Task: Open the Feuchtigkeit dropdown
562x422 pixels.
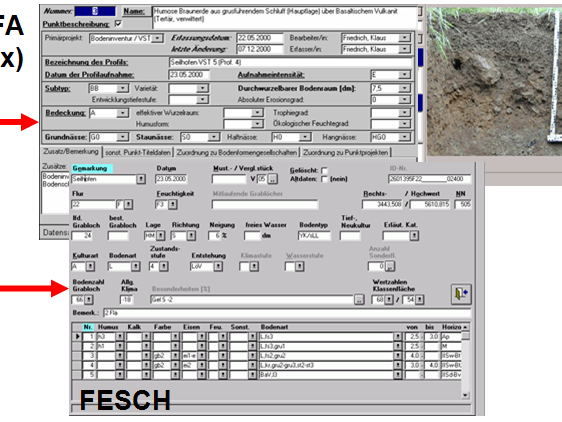Action: [x=173, y=204]
